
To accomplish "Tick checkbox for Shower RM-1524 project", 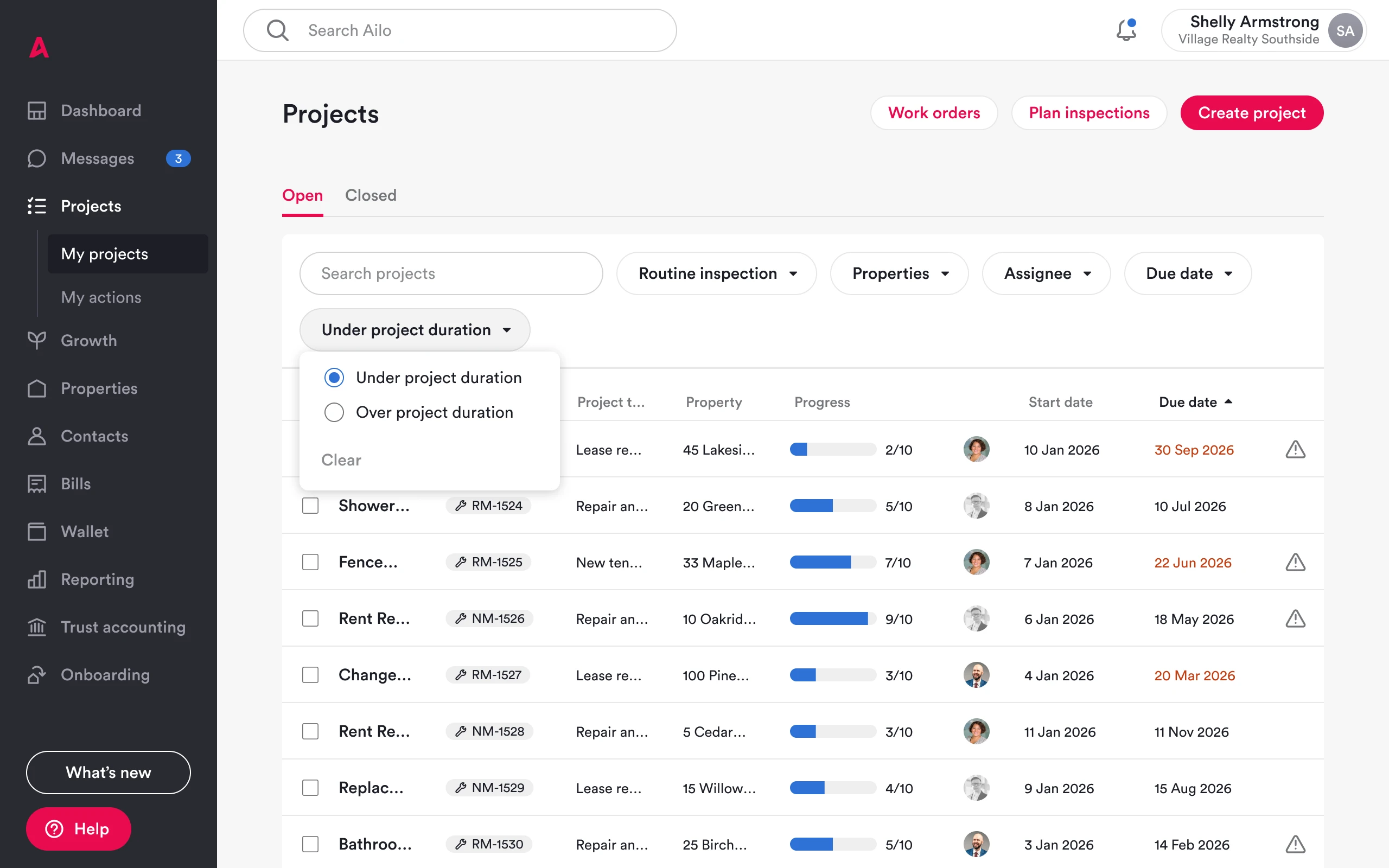I will point(310,506).
